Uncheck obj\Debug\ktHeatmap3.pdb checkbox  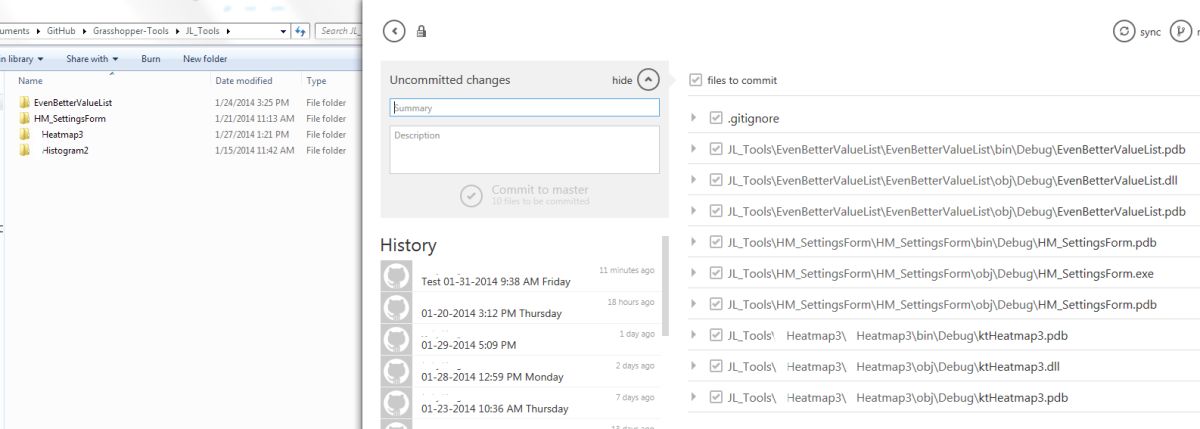[x=715, y=397]
